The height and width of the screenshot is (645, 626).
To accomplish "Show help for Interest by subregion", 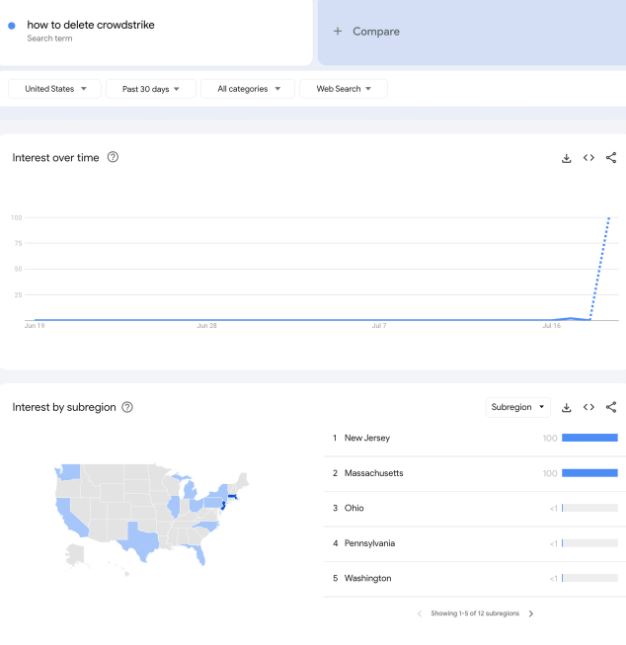I will (127, 407).
